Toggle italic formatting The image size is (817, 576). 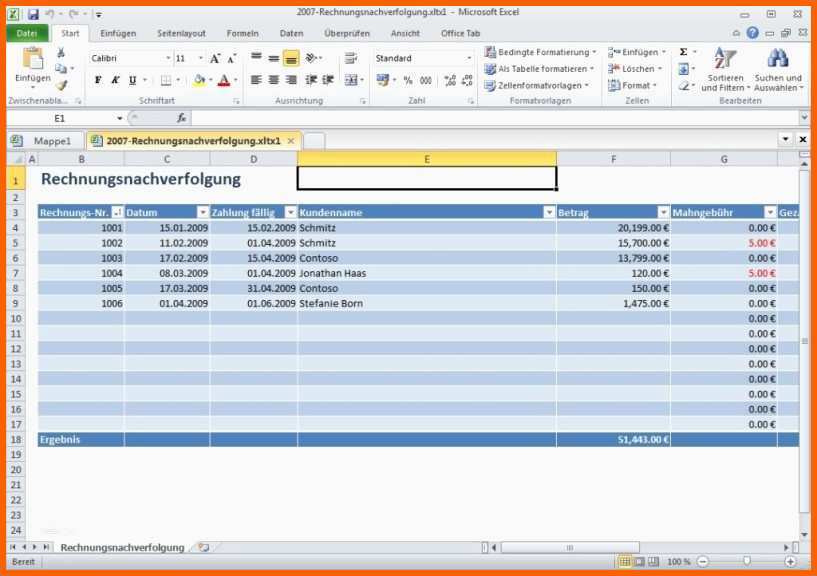[x=115, y=80]
